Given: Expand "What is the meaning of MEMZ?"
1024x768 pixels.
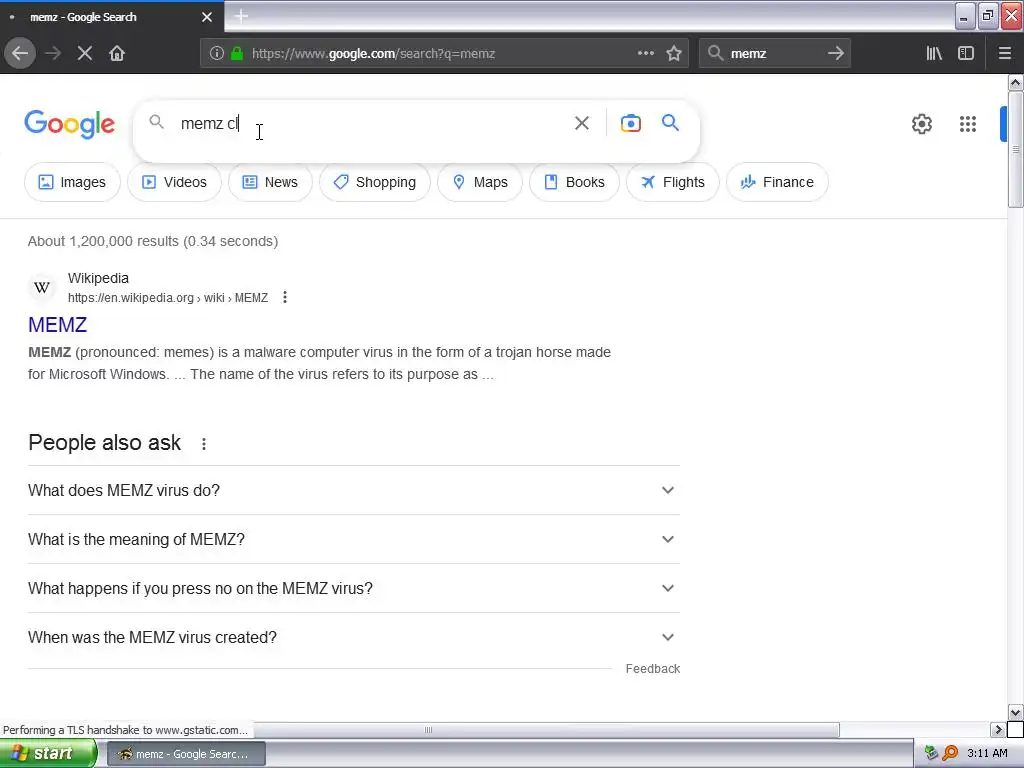Looking at the screenshot, I should pyautogui.click(x=354, y=539).
